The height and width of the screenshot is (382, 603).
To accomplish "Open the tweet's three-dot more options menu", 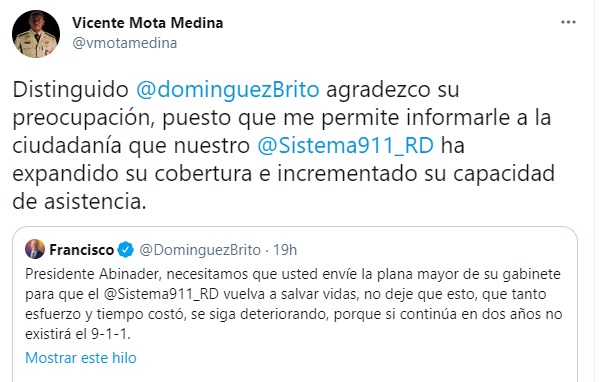I will point(568,22).
